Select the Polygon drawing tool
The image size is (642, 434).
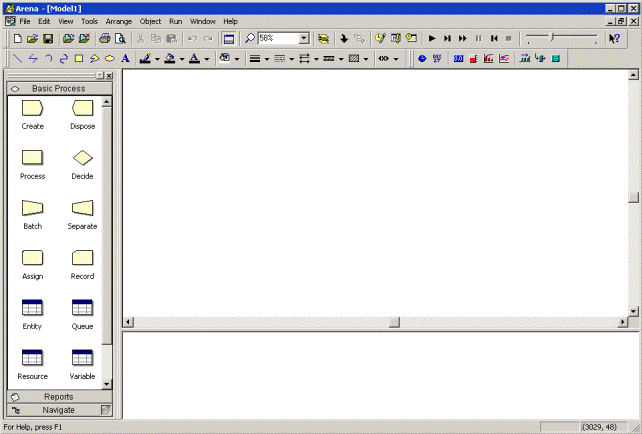click(x=95, y=59)
